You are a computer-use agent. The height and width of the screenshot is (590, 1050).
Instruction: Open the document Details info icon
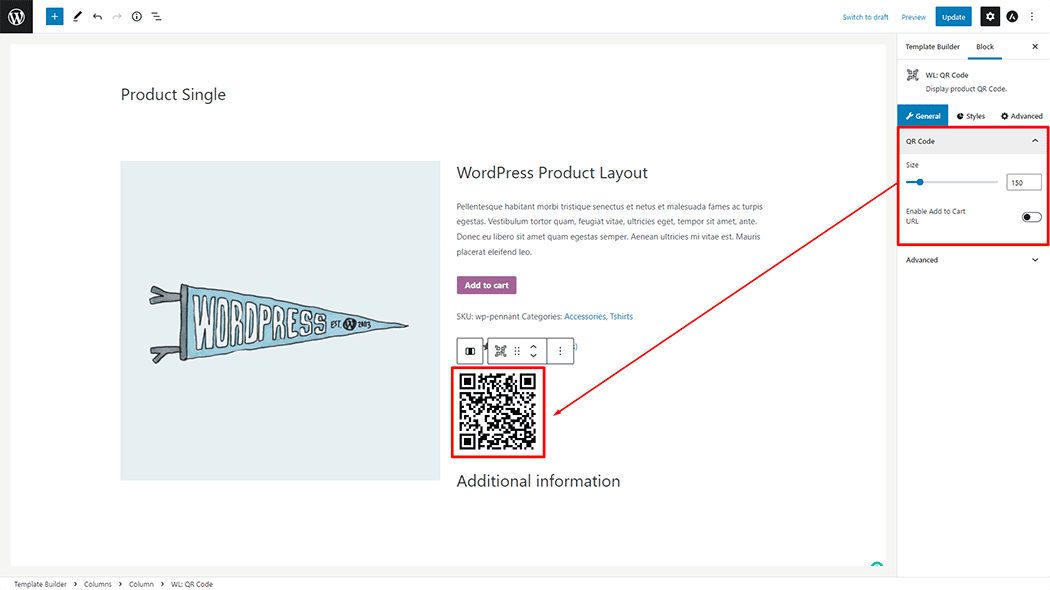(137, 17)
